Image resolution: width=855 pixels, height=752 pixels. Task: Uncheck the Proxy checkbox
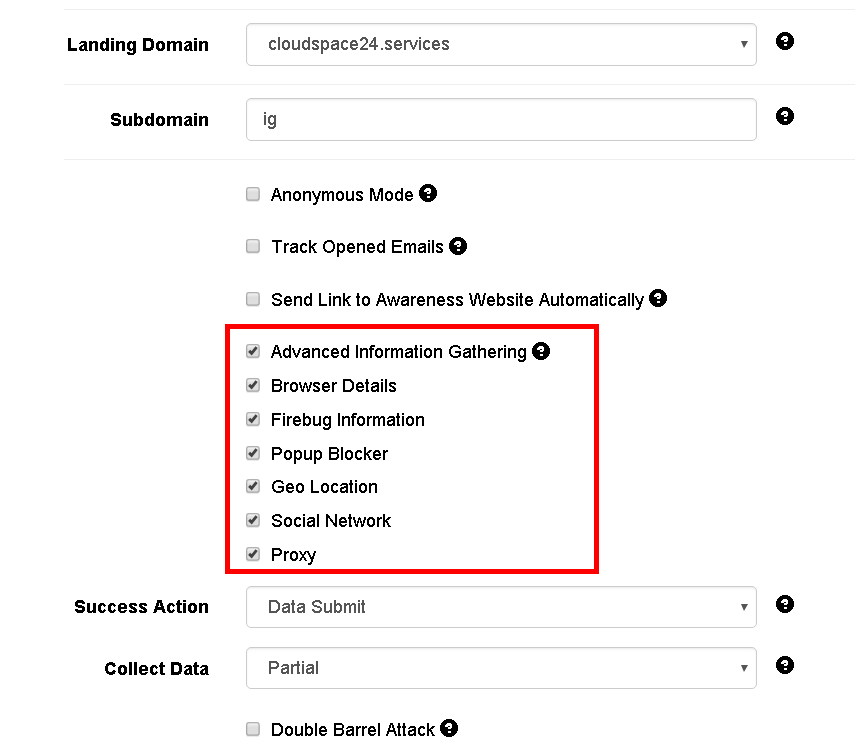[253, 555]
